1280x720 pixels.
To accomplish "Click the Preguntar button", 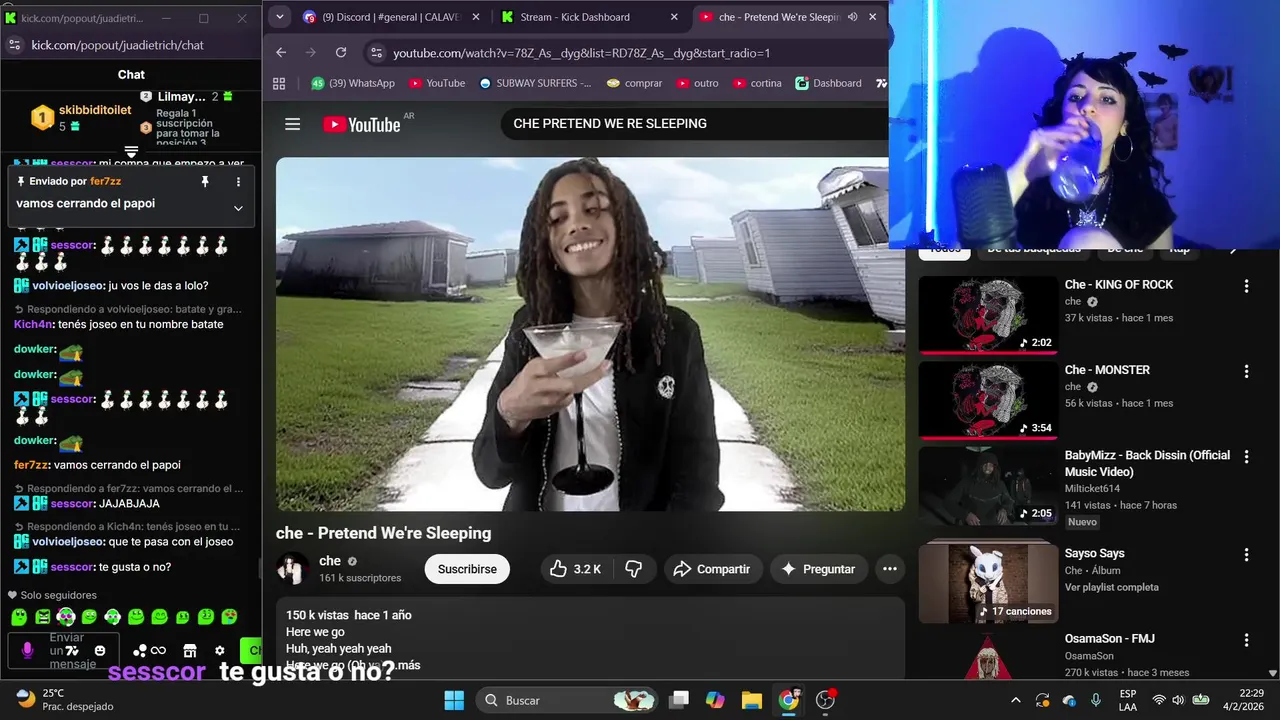I will pyautogui.click(x=818, y=569).
